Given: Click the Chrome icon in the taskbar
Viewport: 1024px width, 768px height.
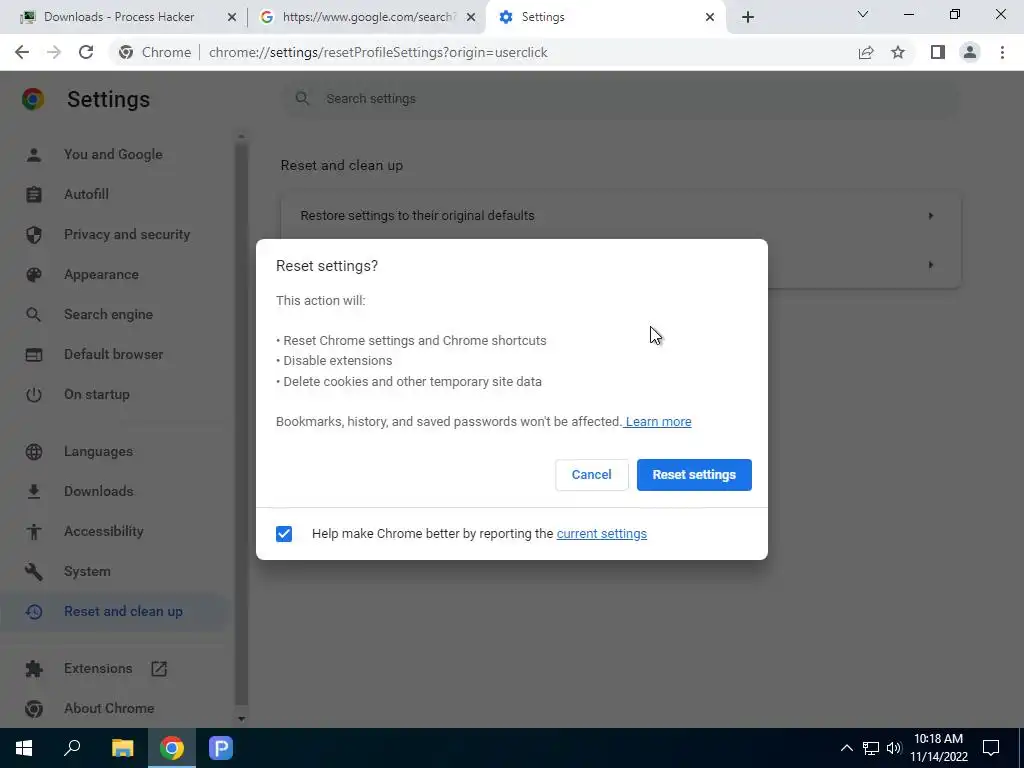Looking at the screenshot, I should 172,748.
